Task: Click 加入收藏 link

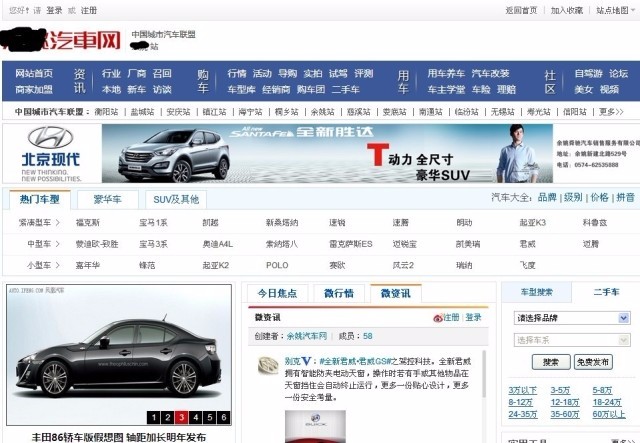Action: 567,10
